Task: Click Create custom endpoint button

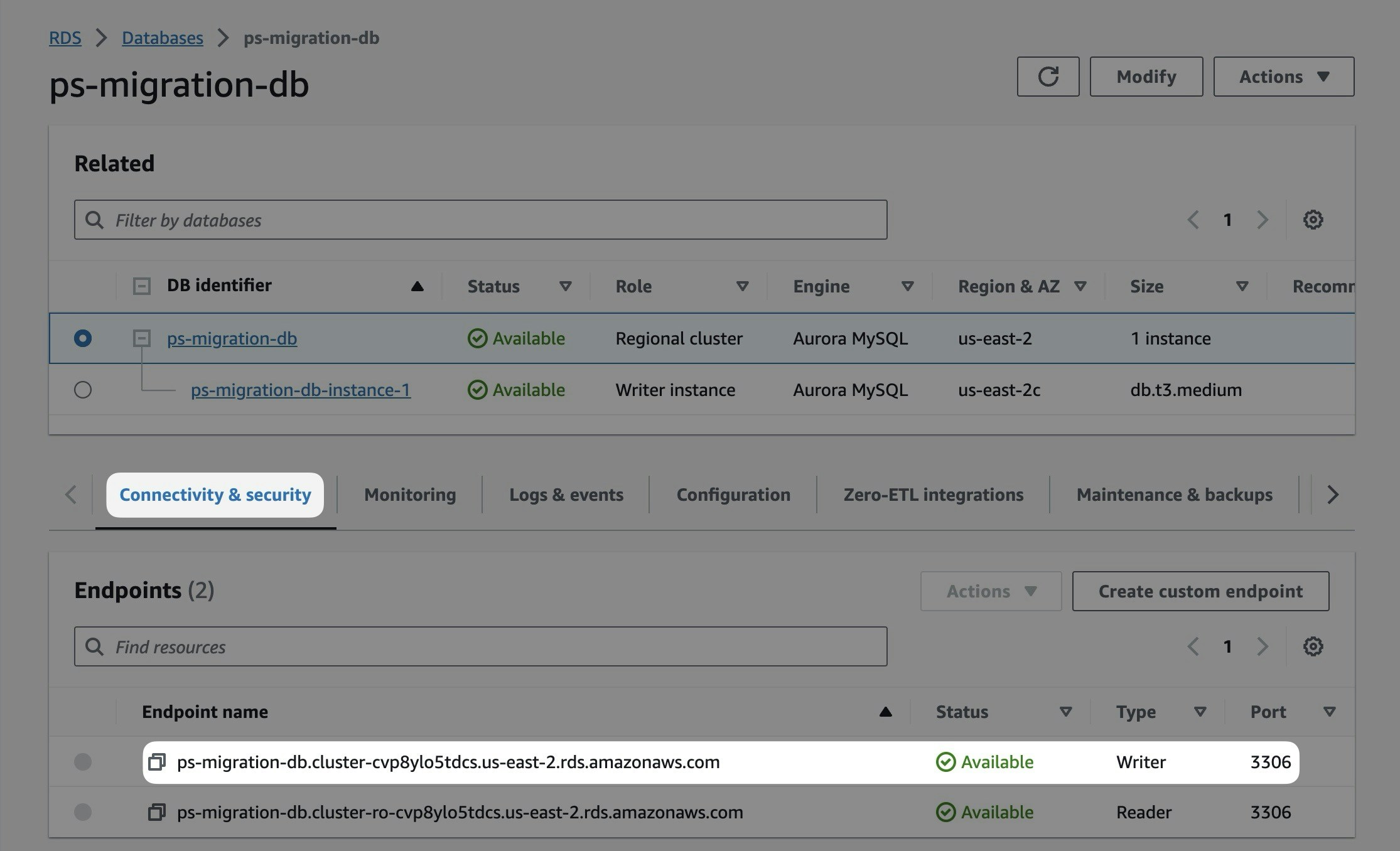Action: [1200, 591]
